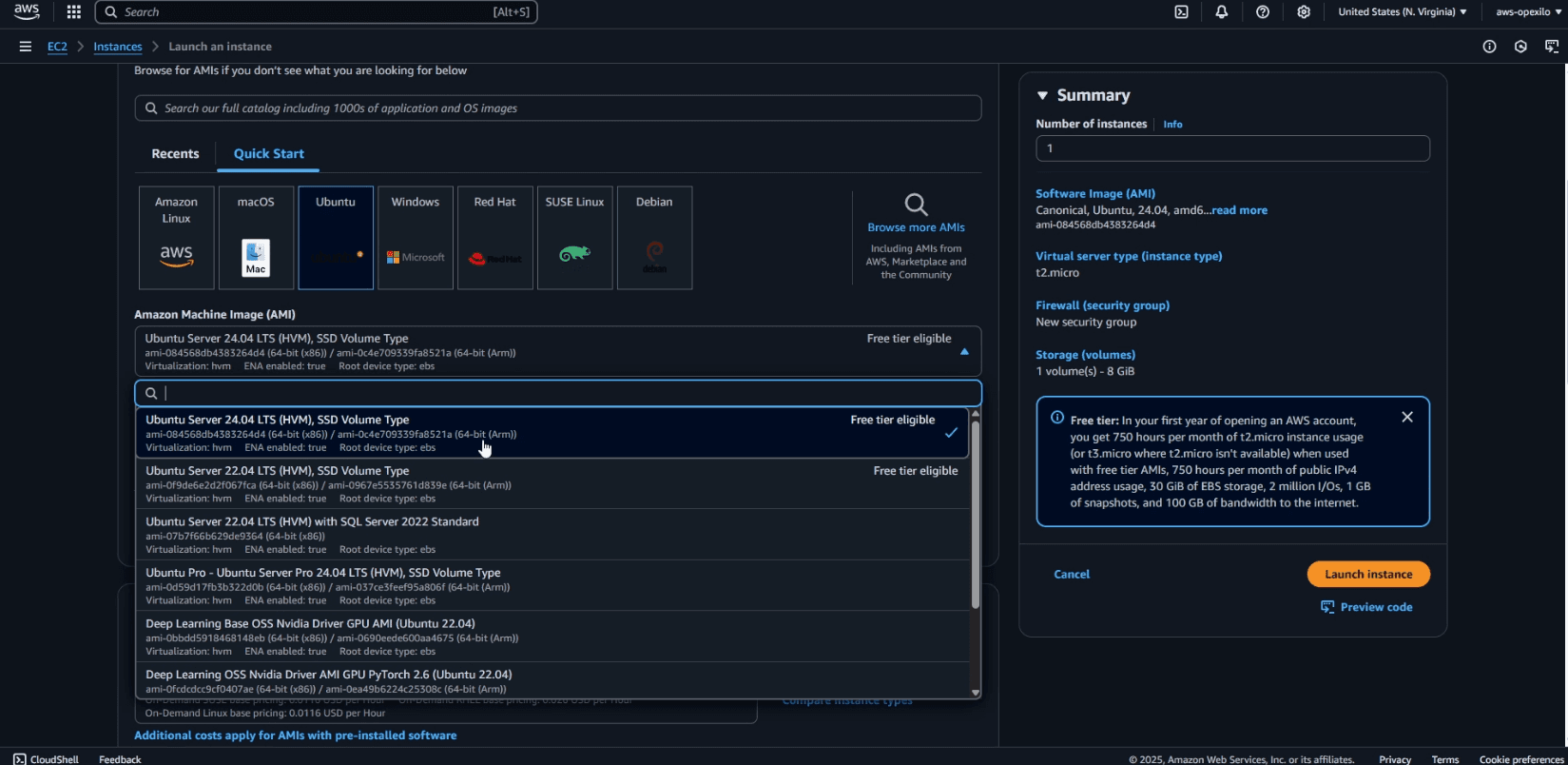Image resolution: width=1568 pixels, height=765 pixels.
Task: Open the AWS console home logo
Action: point(27,12)
